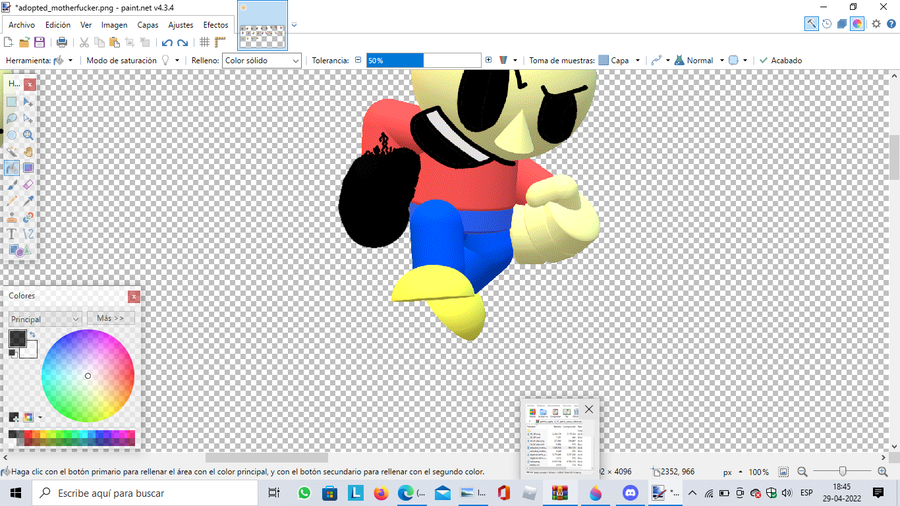Select the Move Selection tool
The height and width of the screenshot is (506, 900).
[28, 119]
